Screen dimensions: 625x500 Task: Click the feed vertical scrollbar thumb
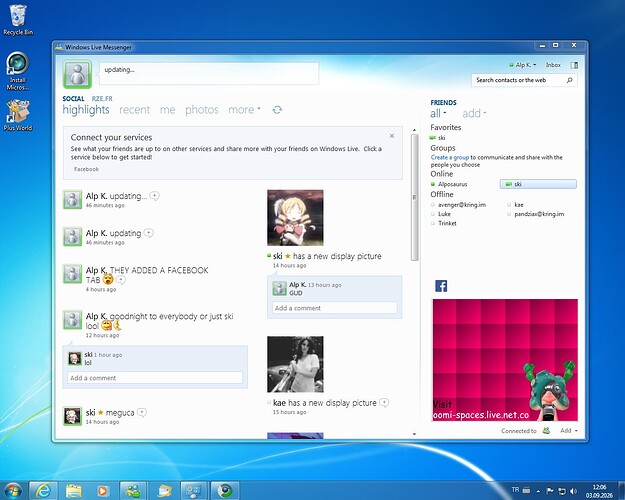414,197
